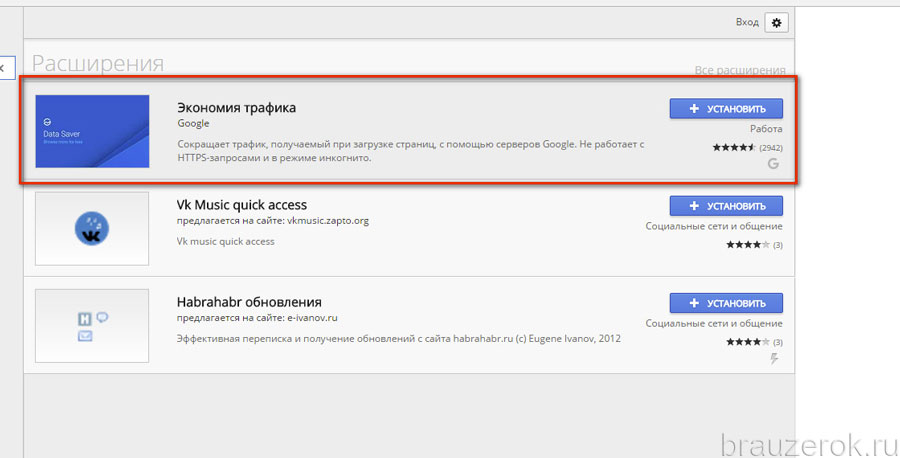Image resolution: width=900 pixels, height=458 pixels.
Task: Install the Vk Music quick access extension
Action: click(726, 205)
